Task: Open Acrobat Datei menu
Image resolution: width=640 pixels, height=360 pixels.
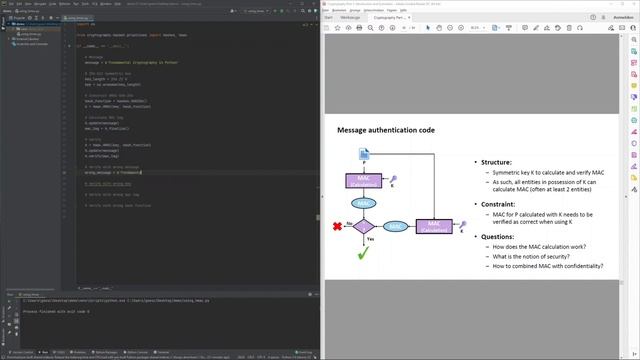Action: click(x=325, y=10)
